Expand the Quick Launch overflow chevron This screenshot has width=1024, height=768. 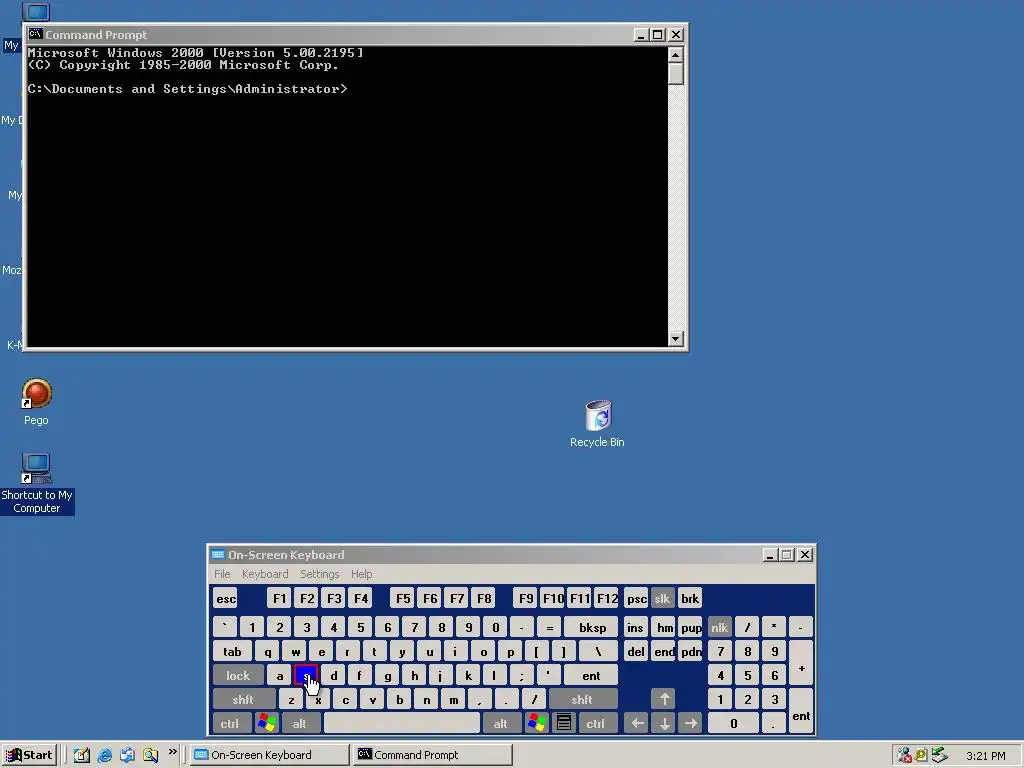[172, 752]
